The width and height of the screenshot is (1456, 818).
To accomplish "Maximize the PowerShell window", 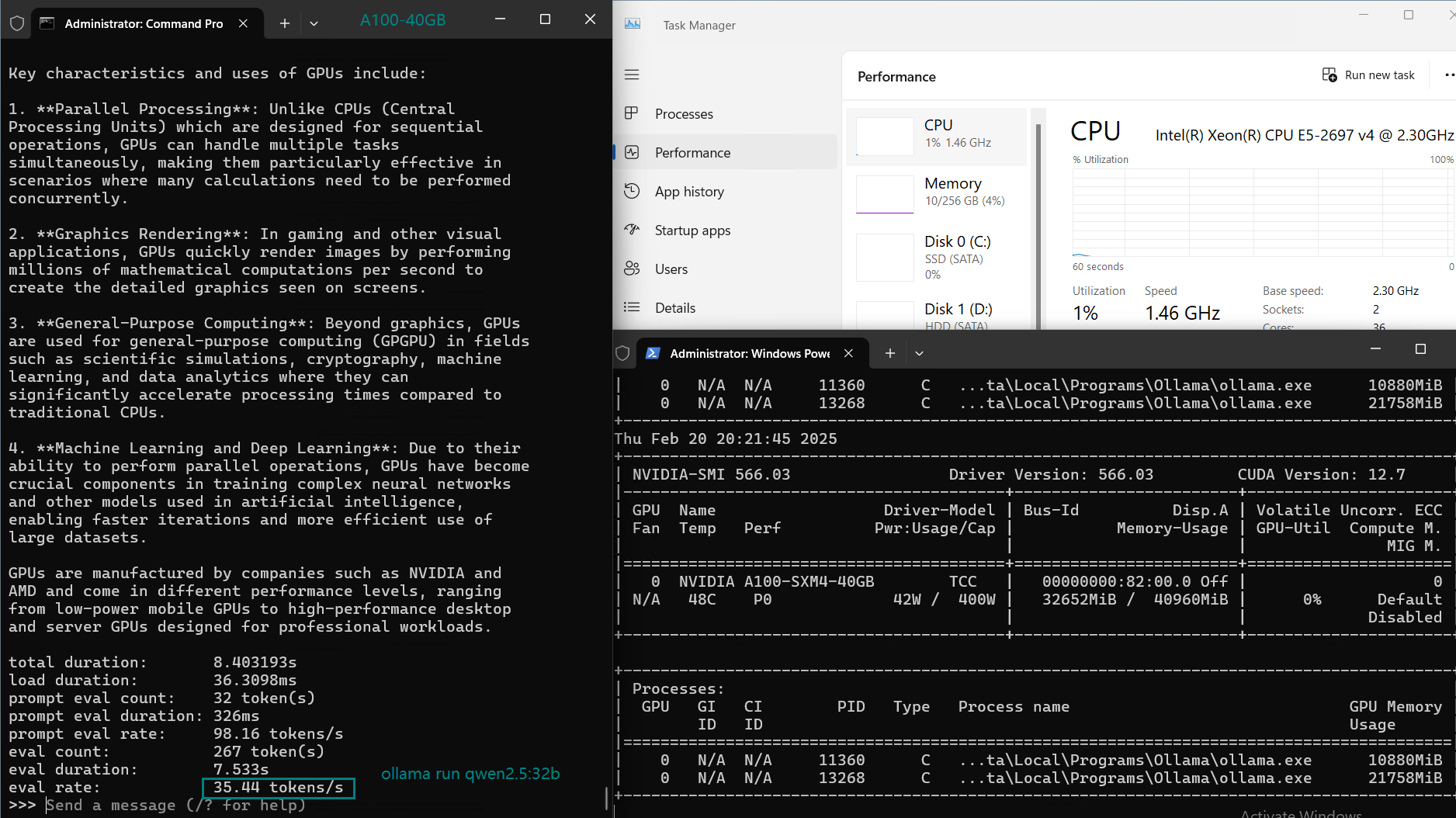I will pos(1420,349).
